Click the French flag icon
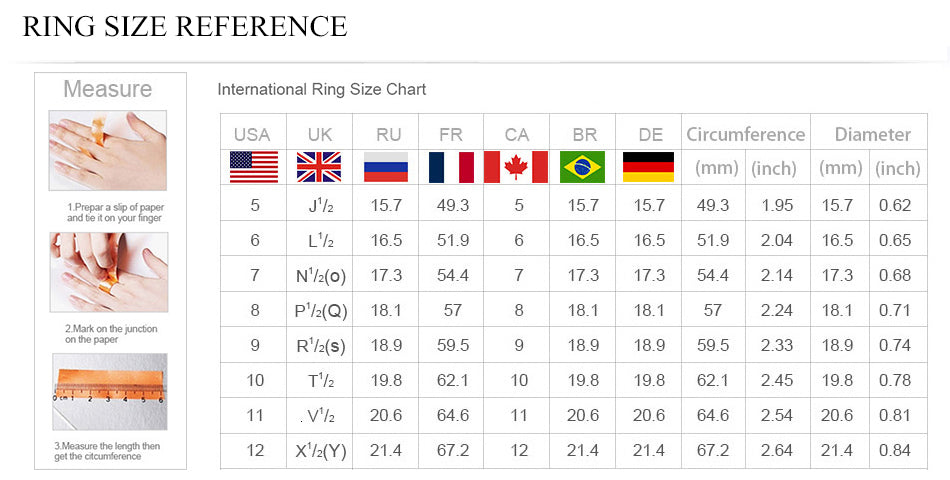The width and height of the screenshot is (950, 480). click(451, 167)
